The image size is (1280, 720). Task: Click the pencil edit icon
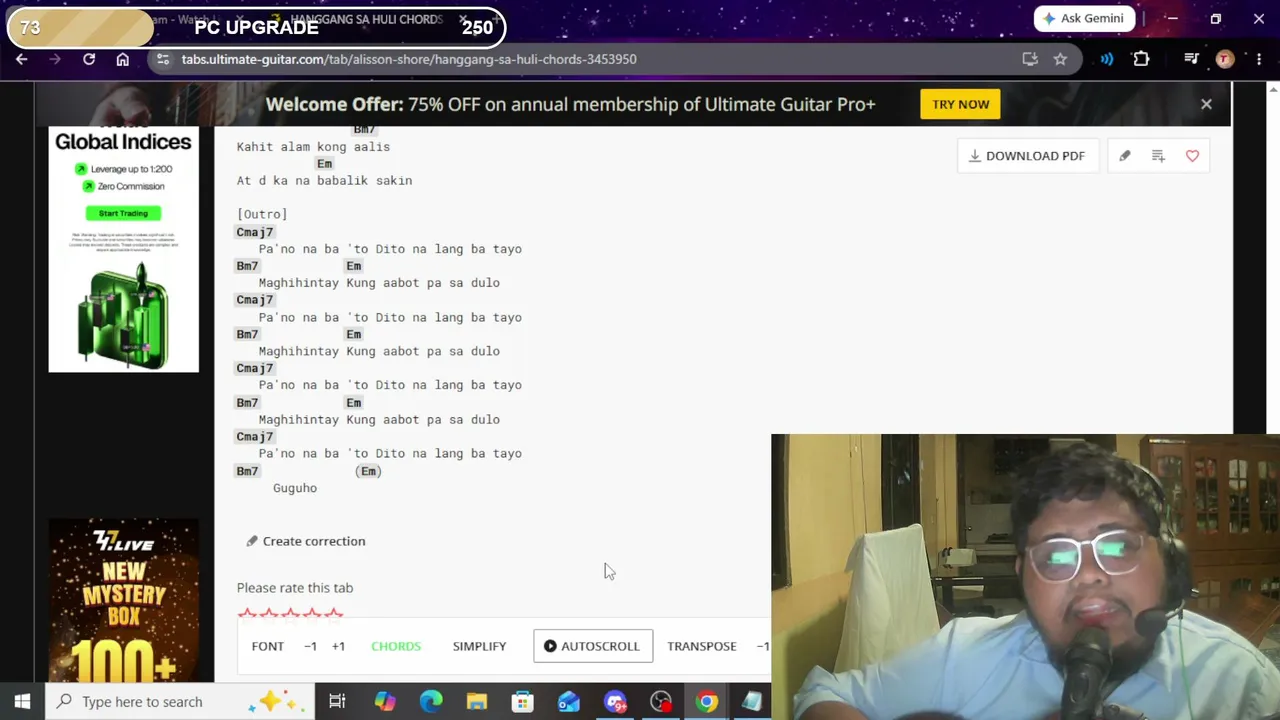[1125, 156]
